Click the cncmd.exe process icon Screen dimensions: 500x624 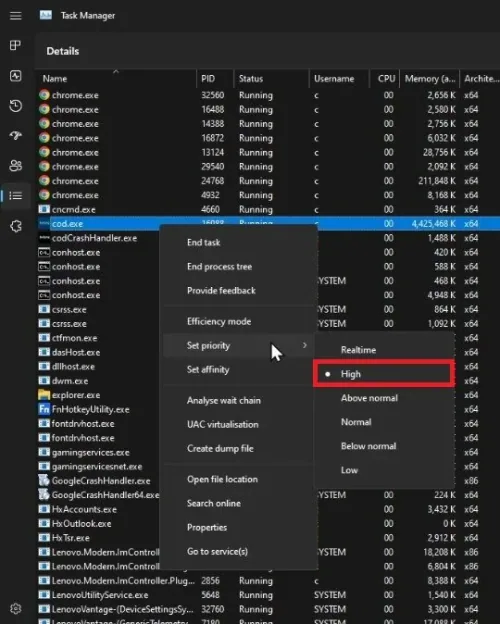44,209
